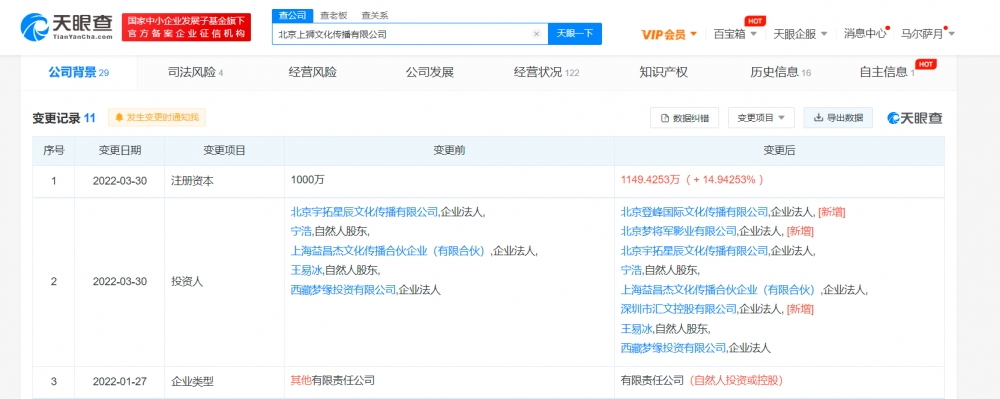The image size is (1000, 399).
Task: Open 上海益昌杰文化传播合伙企业 in 变更后 column
Action: coord(718,290)
